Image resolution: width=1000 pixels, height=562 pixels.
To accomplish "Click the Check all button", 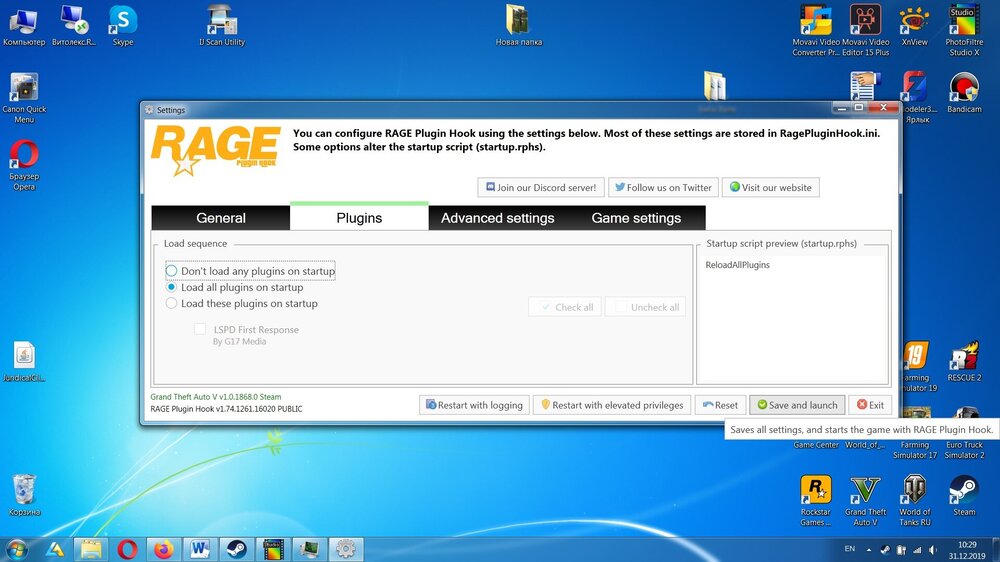I will click(564, 307).
